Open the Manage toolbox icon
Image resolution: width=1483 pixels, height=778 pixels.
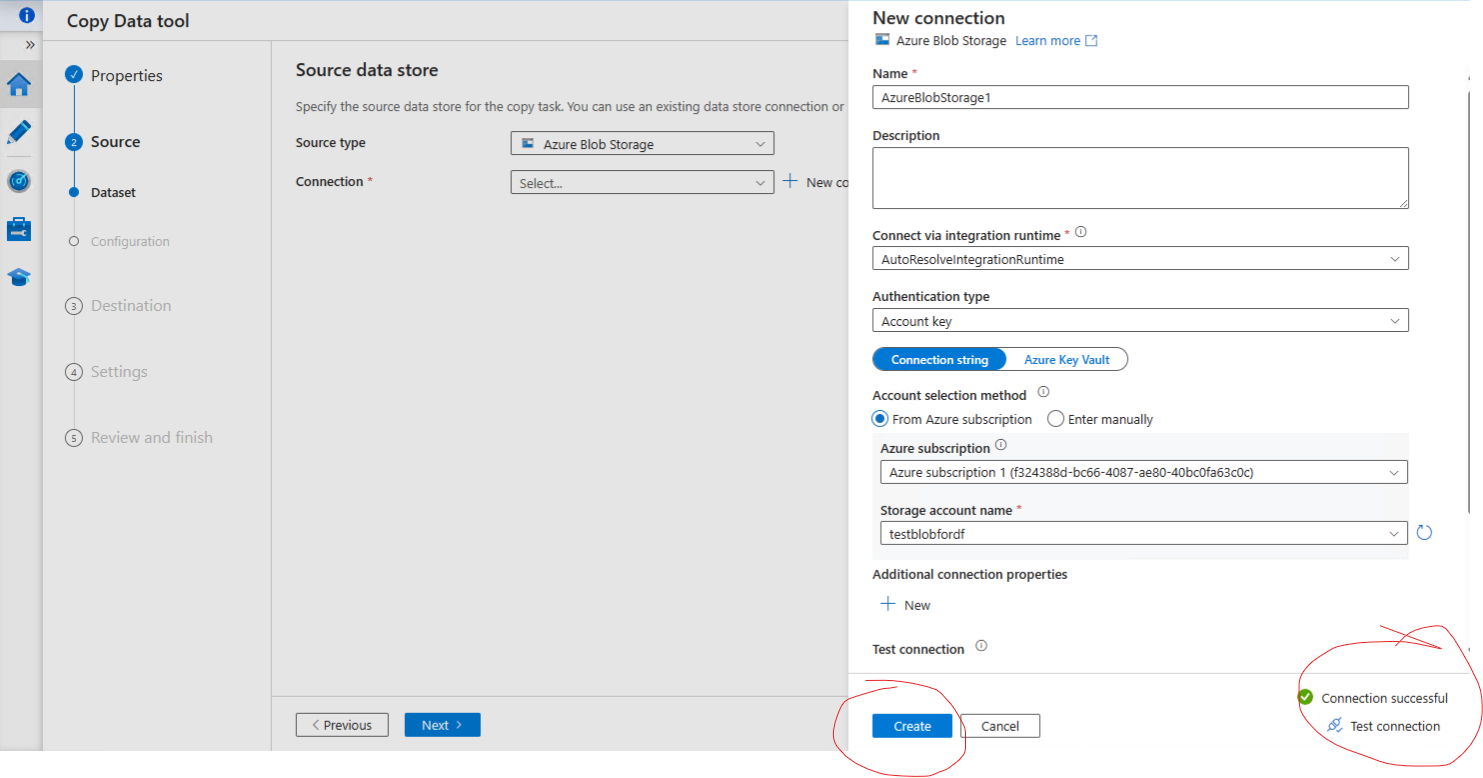(x=19, y=229)
